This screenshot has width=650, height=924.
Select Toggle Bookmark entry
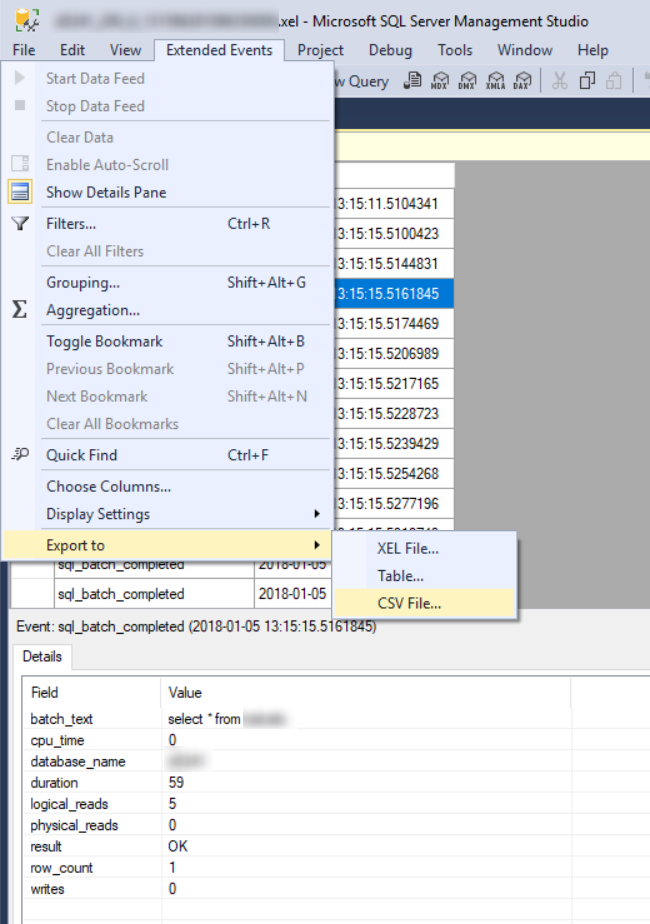168,341
